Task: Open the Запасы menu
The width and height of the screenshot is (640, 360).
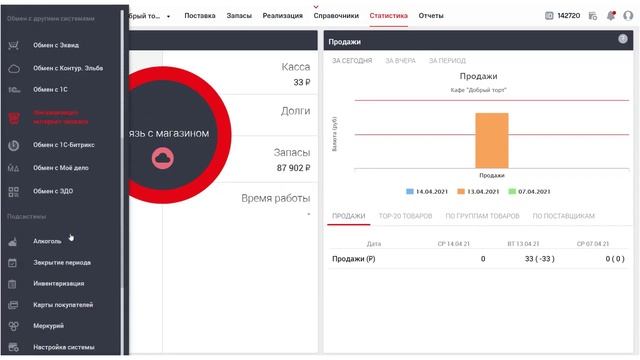Action: pos(239,16)
